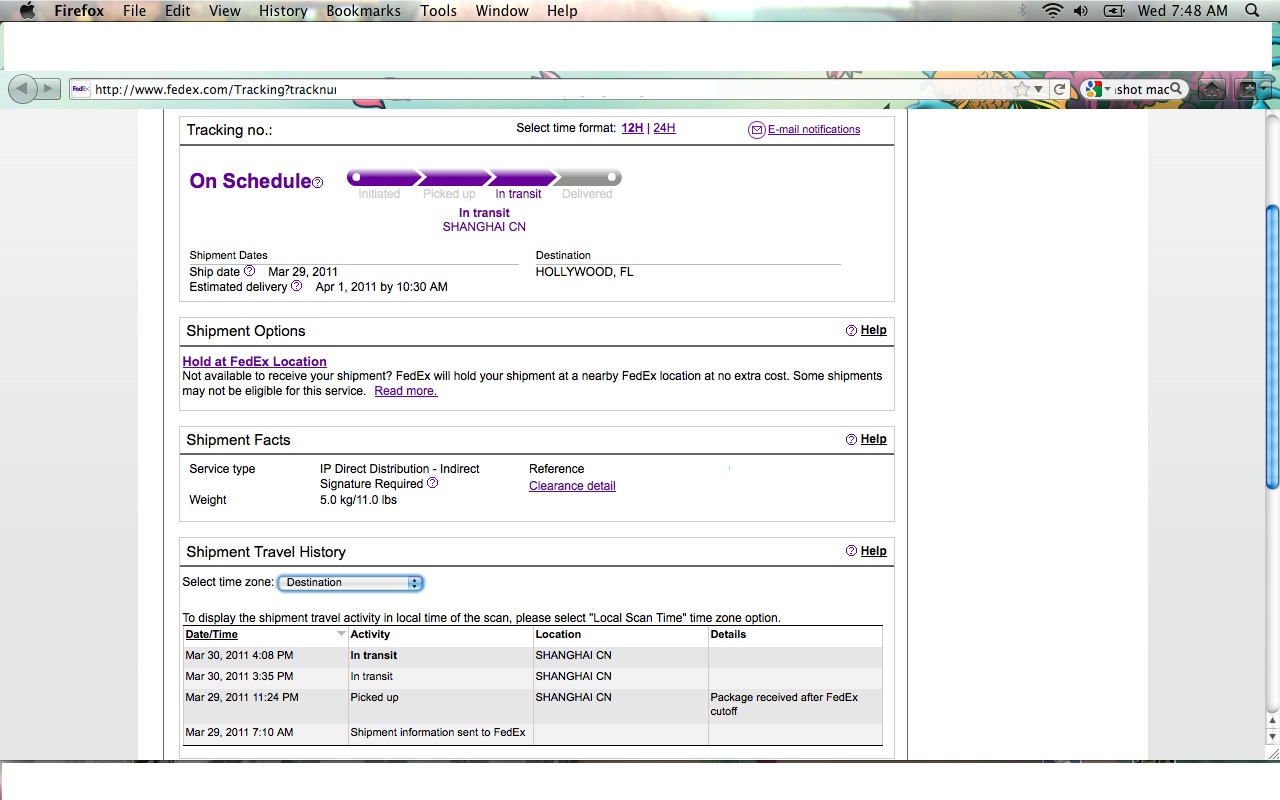Screen dimensions: 1280x800
Task: Open the Firefox application menu
Action: click(x=79, y=11)
